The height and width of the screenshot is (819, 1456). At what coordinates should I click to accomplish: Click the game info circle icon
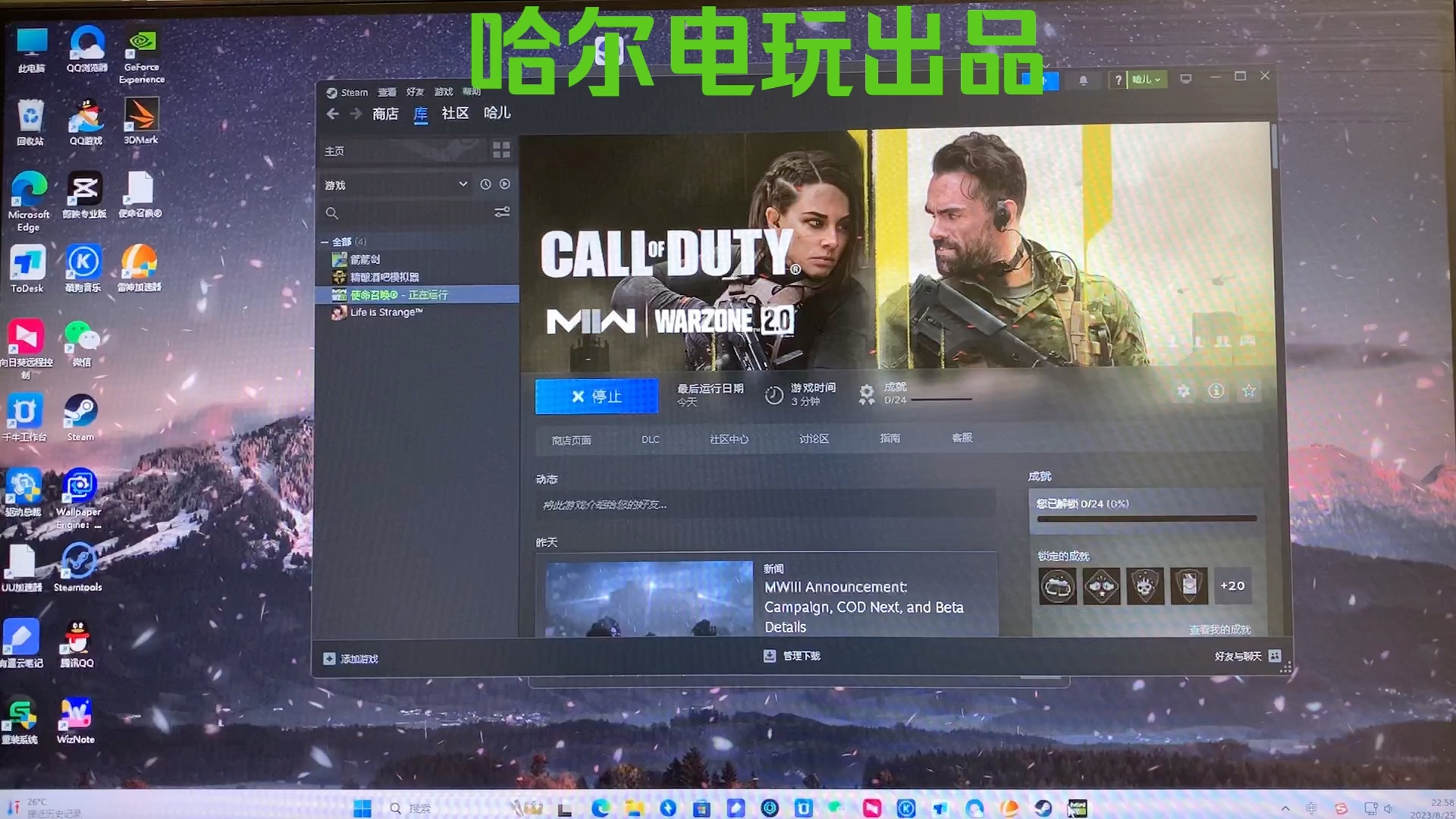coord(1216,391)
